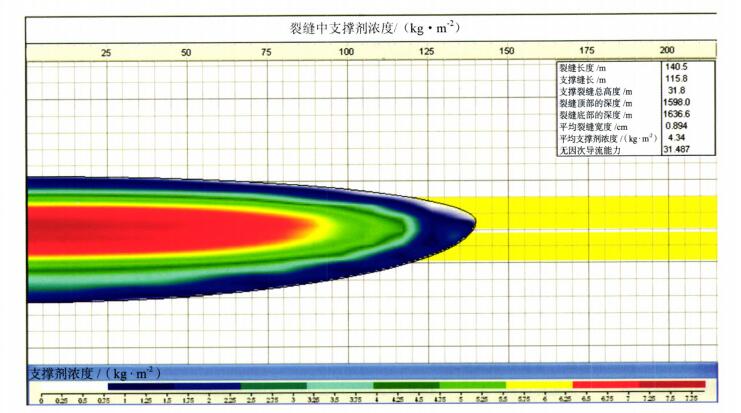Select the 100 tick on the top axis
Image resolution: width=741 pixels, height=413 pixels.
pyautogui.click(x=346, y=51)
